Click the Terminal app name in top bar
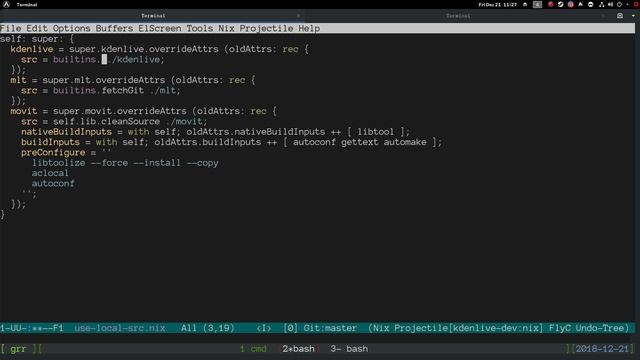The width and height of the screenshot is (640, 360). tap(27, 4)
